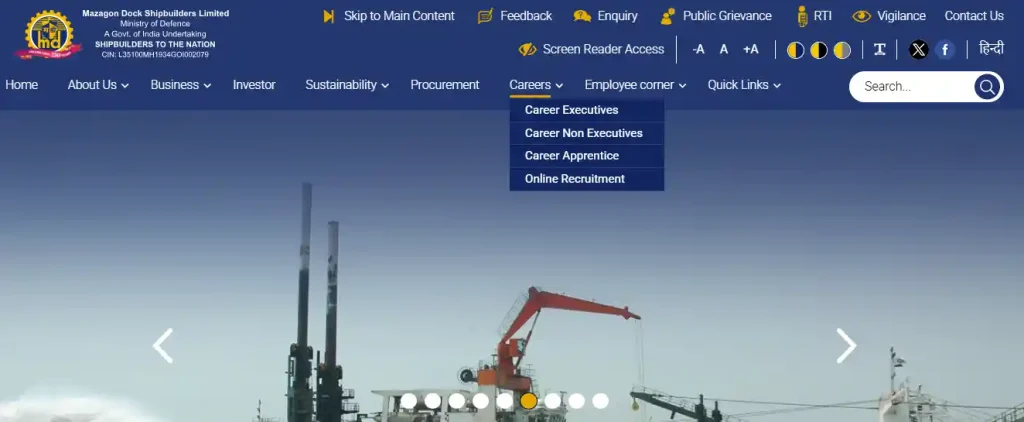This screenshot has height=422, width=1024.
Task: Select the fifth carousel slide dot
Action: (x=504, y=400)
